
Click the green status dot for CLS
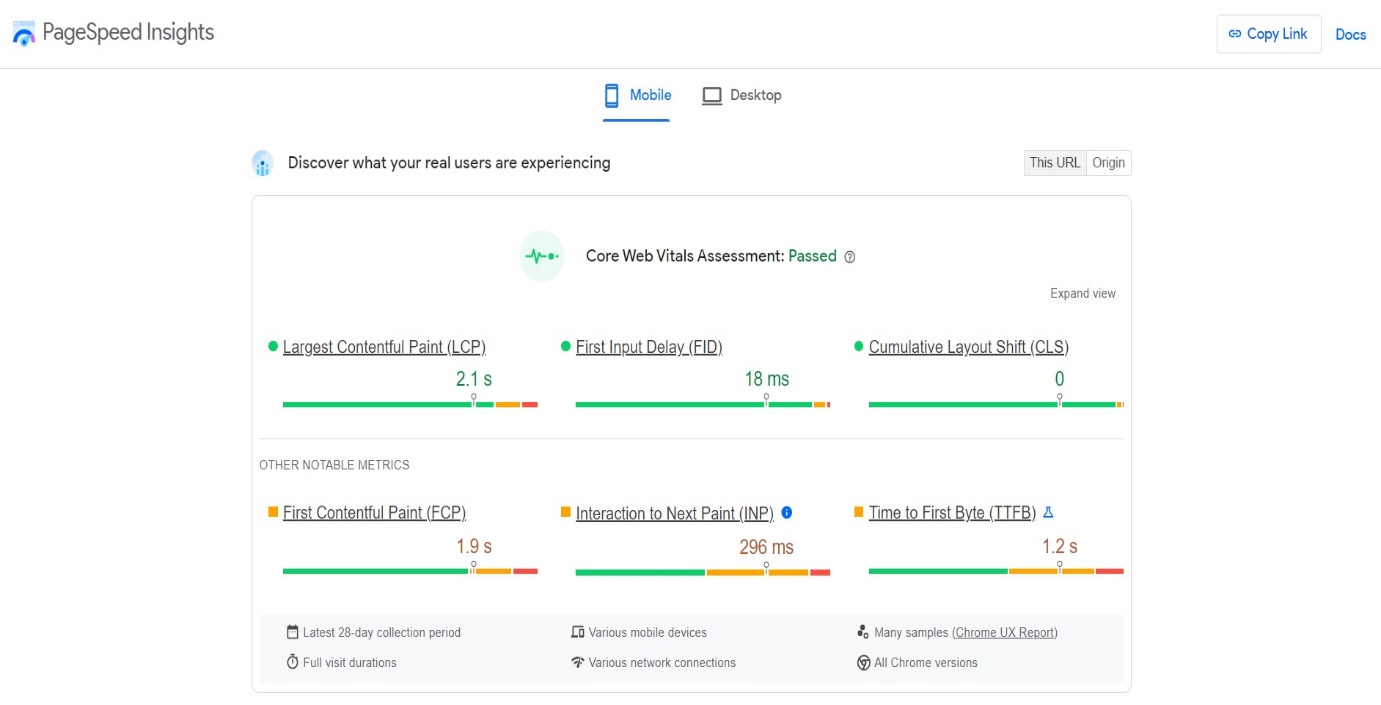[x=859, y=346]
